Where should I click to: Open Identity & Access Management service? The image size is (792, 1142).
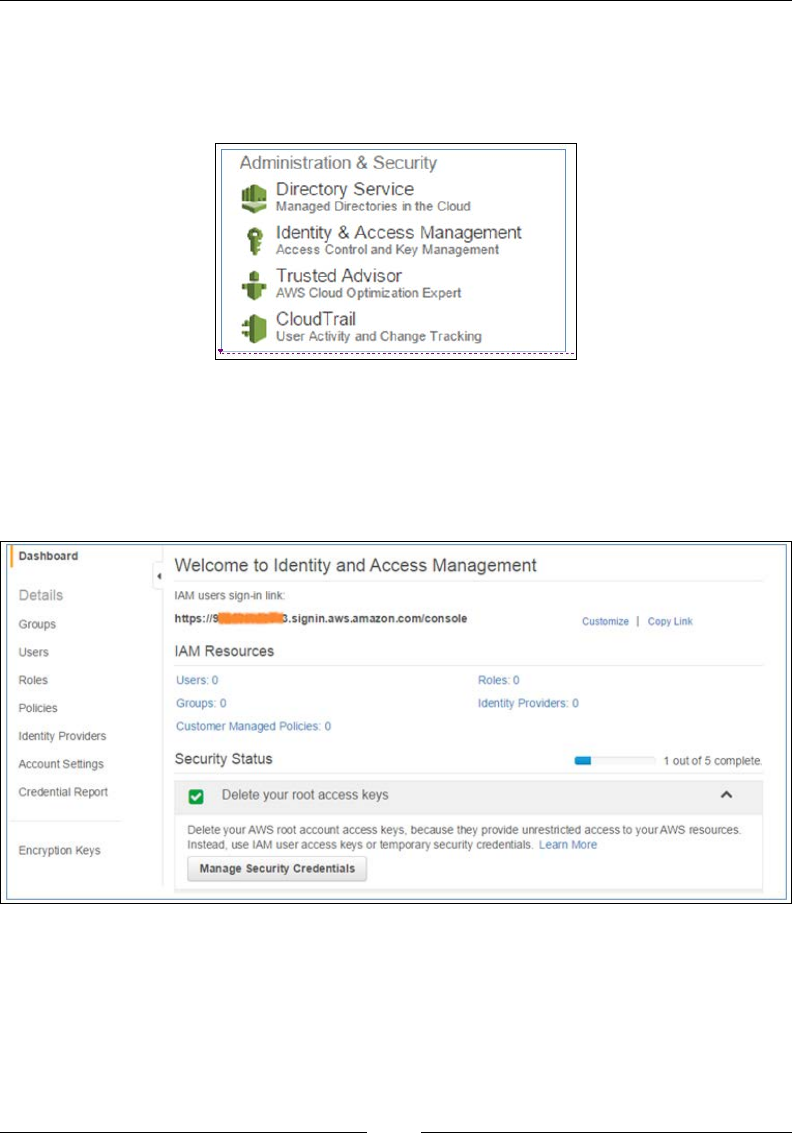coord(399,232)
